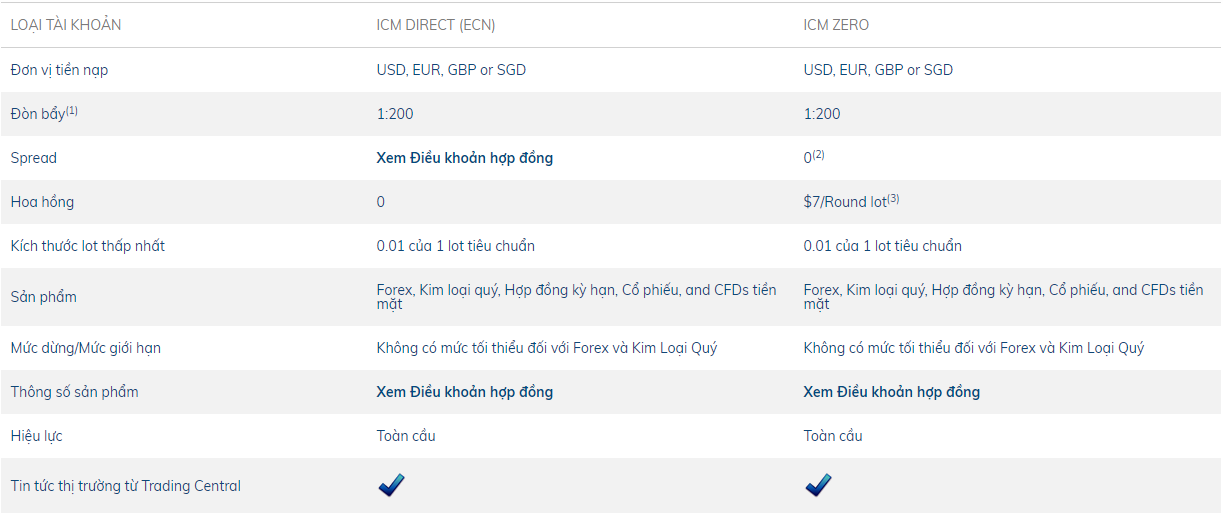Click the Tin tức thị trường từ Trading Central label

125,486
